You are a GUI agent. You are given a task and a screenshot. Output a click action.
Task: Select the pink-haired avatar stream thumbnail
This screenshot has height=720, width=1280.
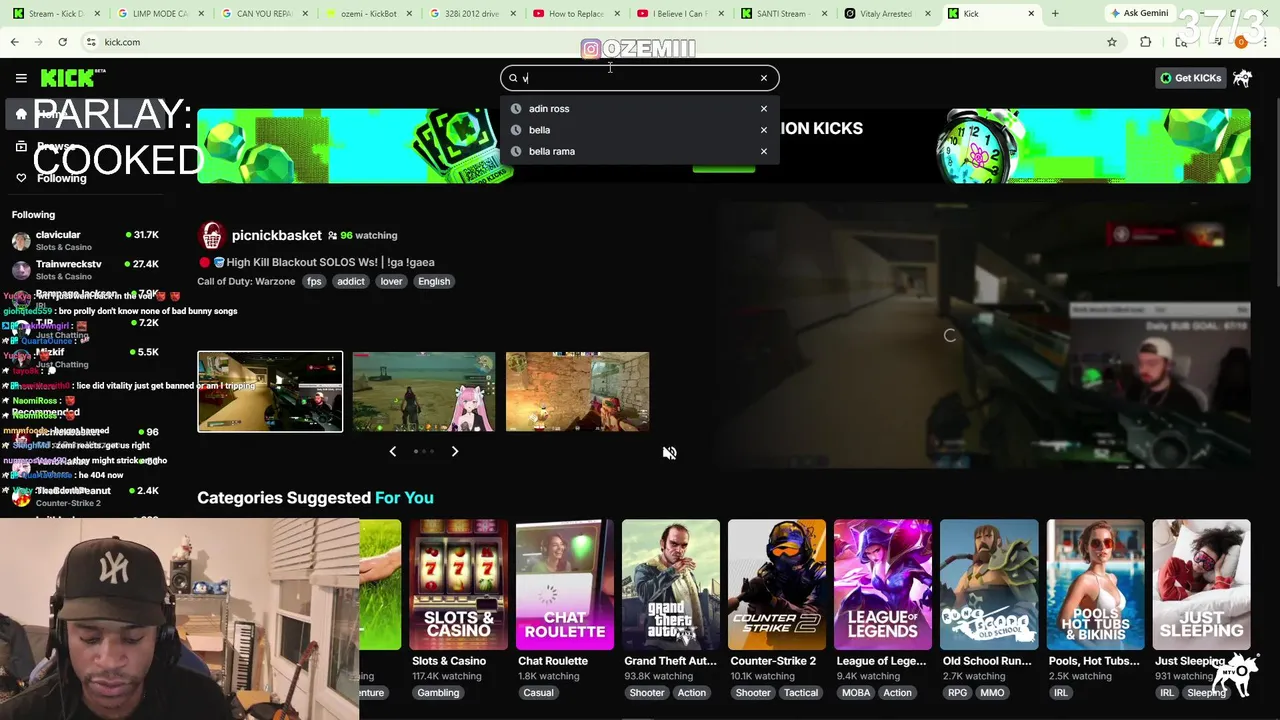tap(424, 391)
